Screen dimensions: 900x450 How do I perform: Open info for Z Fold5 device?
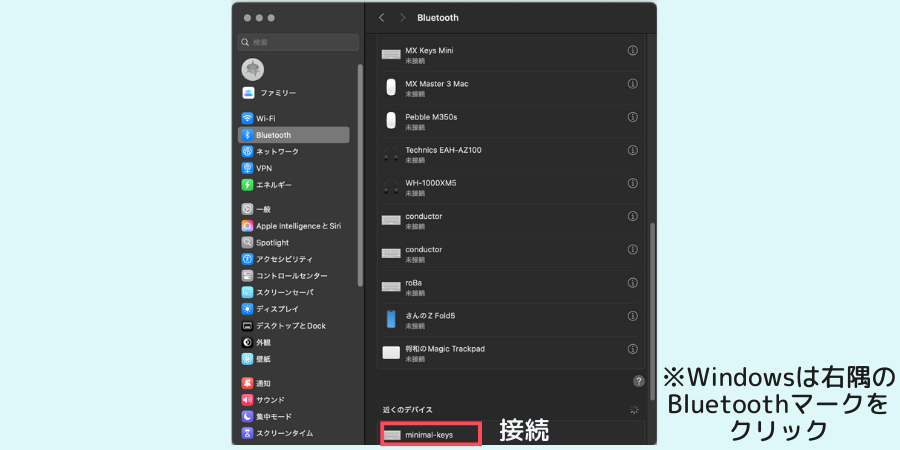[x=633, y=316]
